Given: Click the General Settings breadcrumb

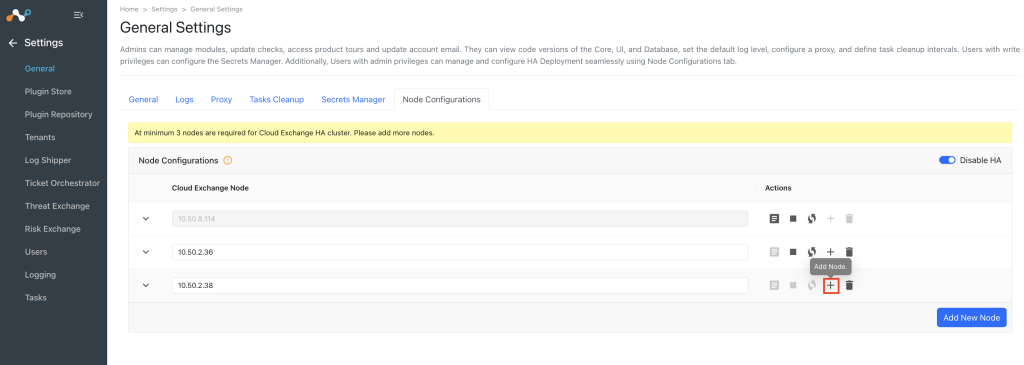Looking at the screenshot, I should 216,9.
